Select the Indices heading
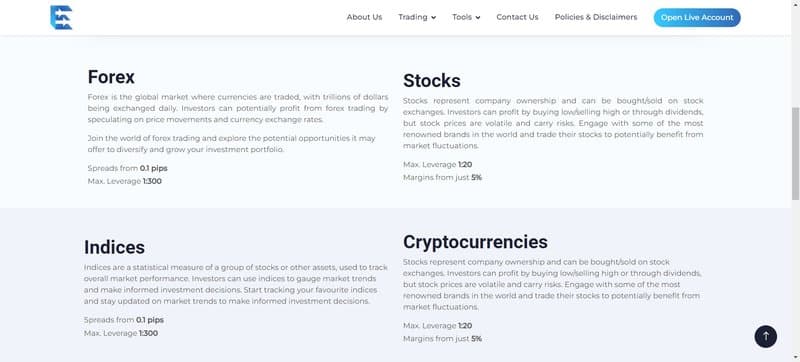 [114, 247]
